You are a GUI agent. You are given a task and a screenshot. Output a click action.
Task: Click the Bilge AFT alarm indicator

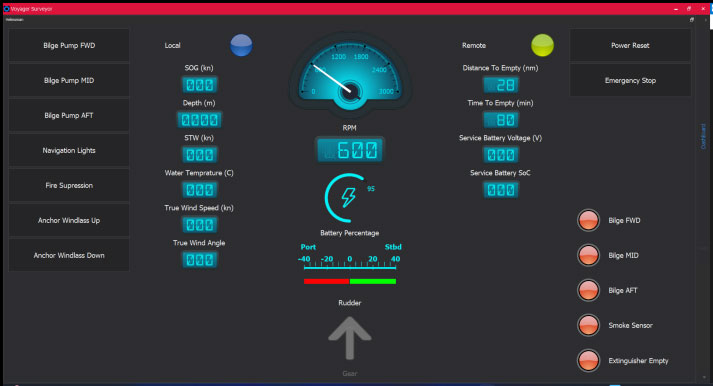tap(588, 291)
